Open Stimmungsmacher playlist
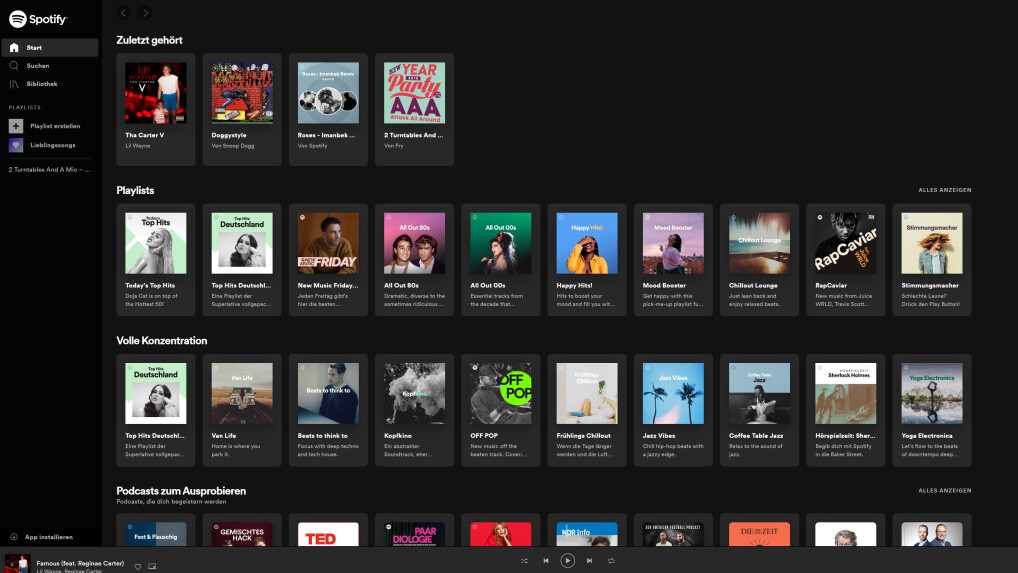 pyautogui.click(x=932, y=260)
